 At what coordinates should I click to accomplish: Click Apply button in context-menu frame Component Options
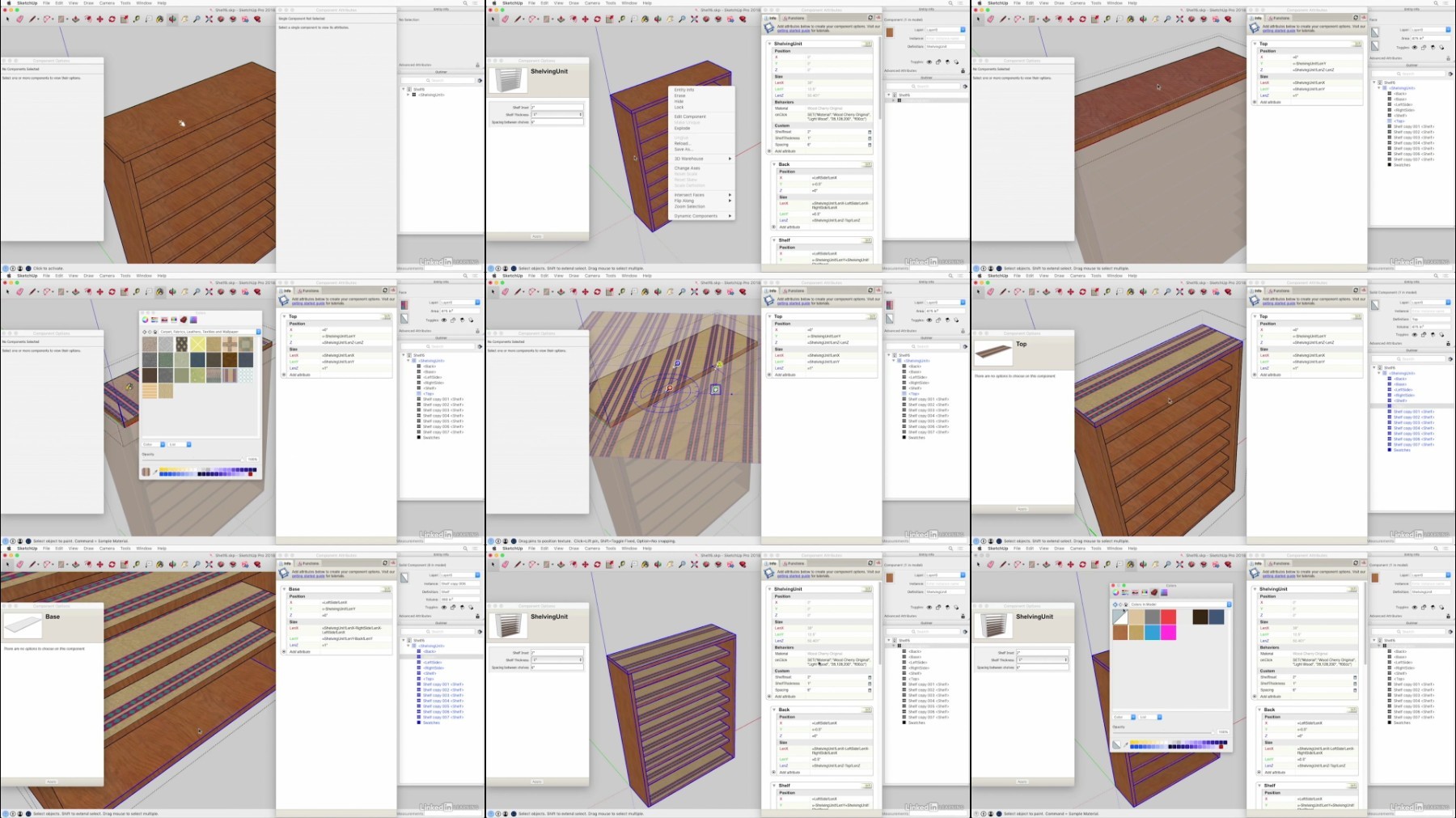pyautogui.click(x=536, y=236)
